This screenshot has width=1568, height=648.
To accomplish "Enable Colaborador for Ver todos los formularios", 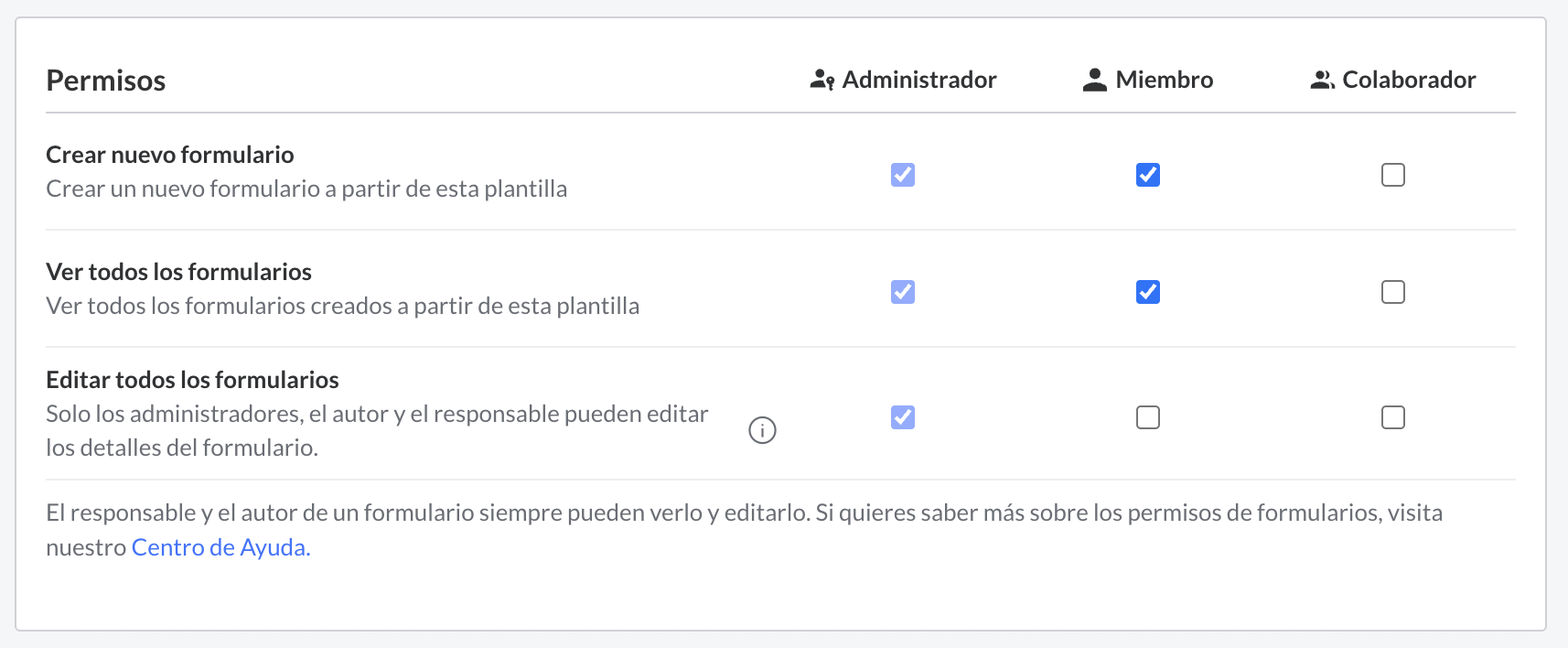I will pyautogui.click(x=1393, y=292).
